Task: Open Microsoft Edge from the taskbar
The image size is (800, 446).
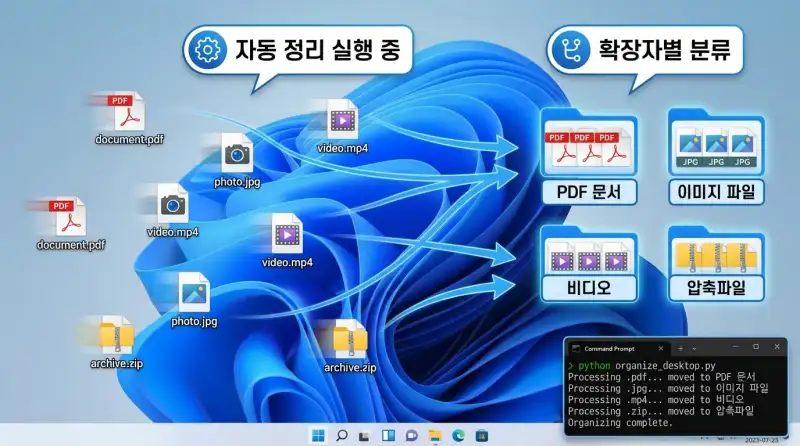Action: [457, 436]
